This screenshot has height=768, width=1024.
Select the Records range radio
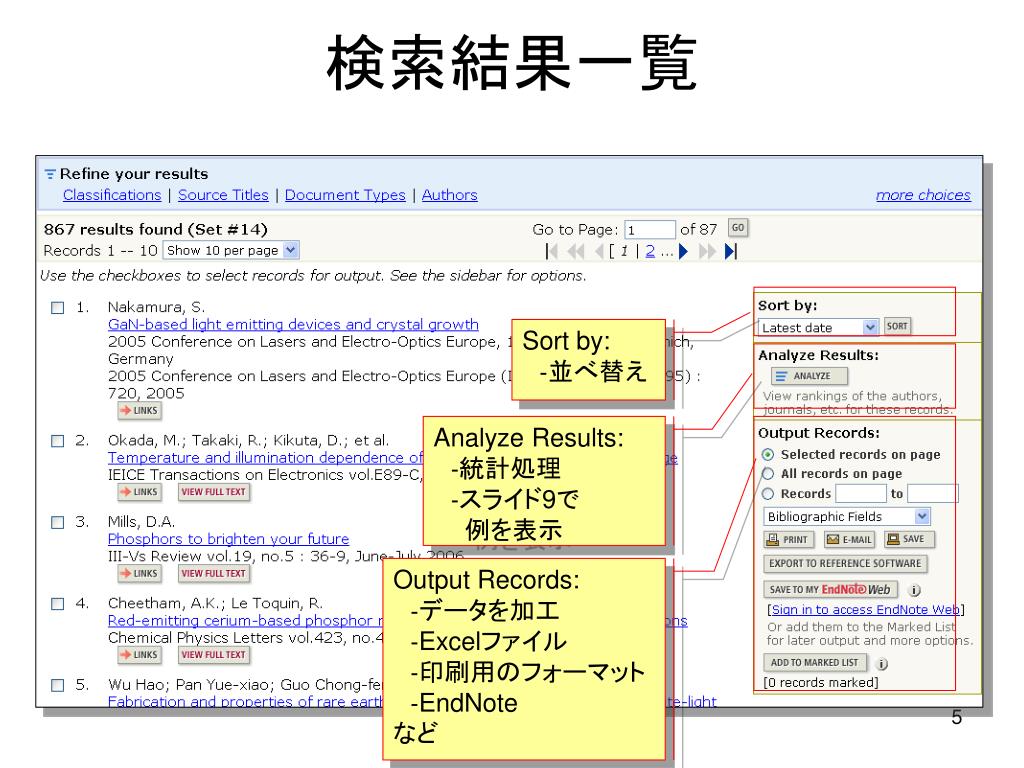click(768, 494)
